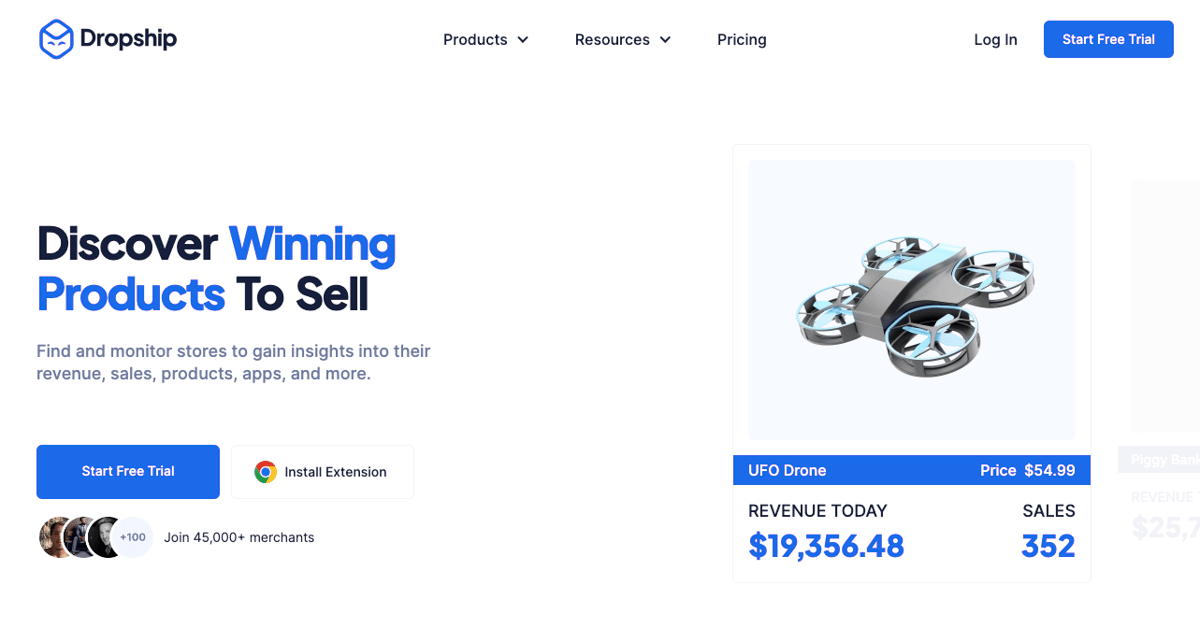Click the hero Start Free Trial button
The image size is (1200, 628).
128,471
